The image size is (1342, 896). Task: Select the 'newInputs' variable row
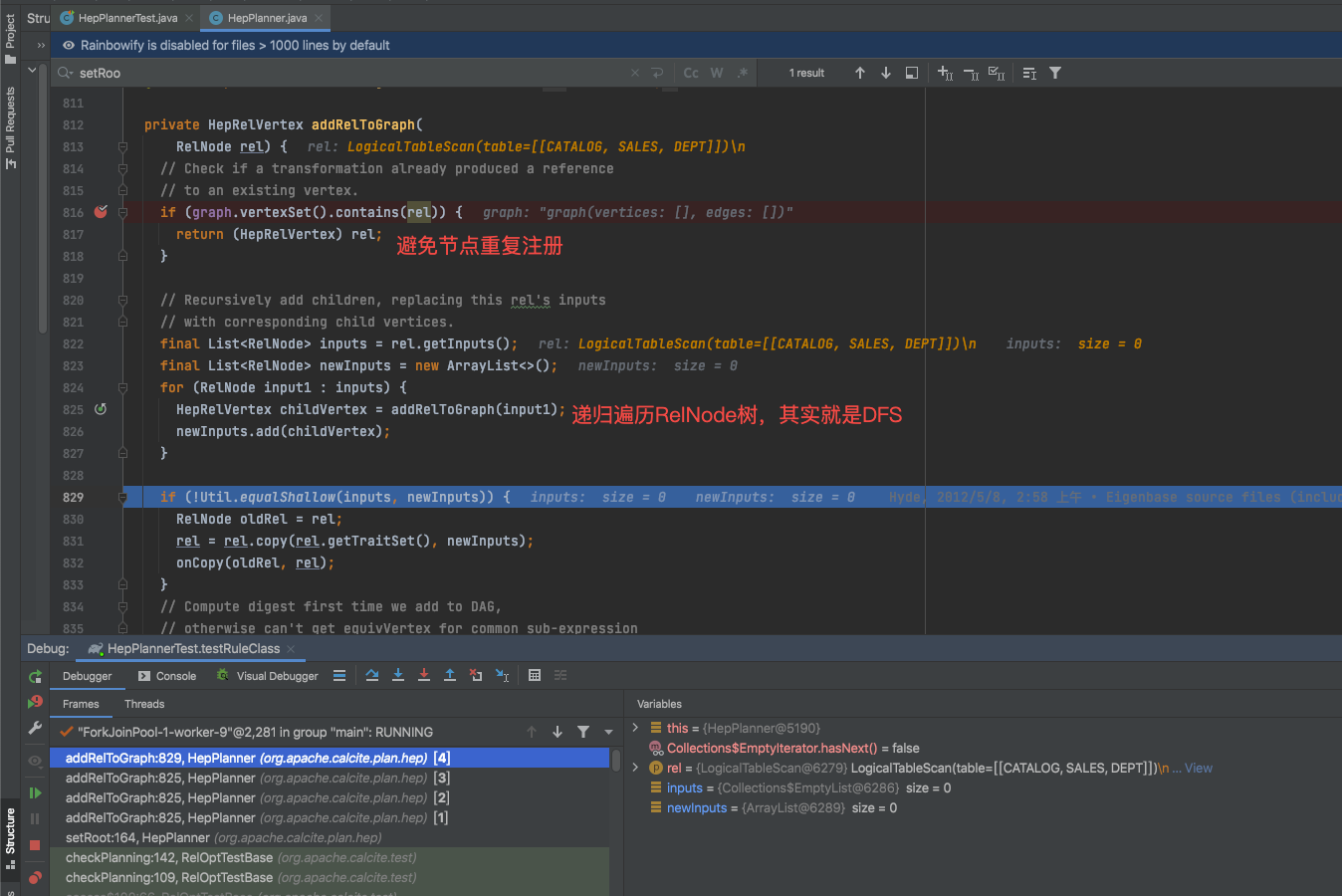pyautogui.click(x=981, y=807)
